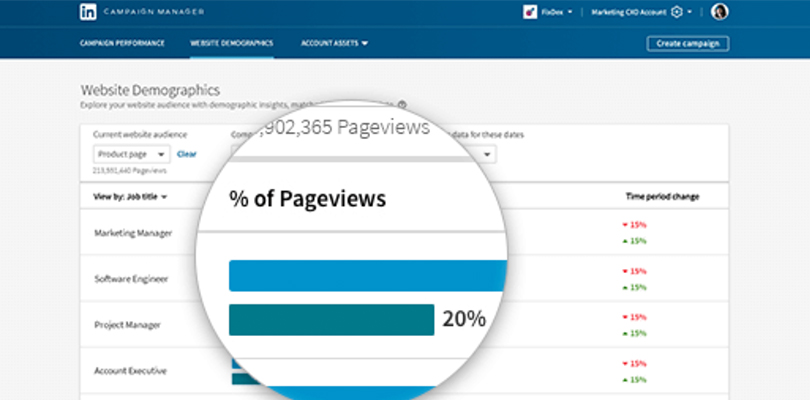
Task: Click Software Engineer green 15% change
Action: coord(634,287)
